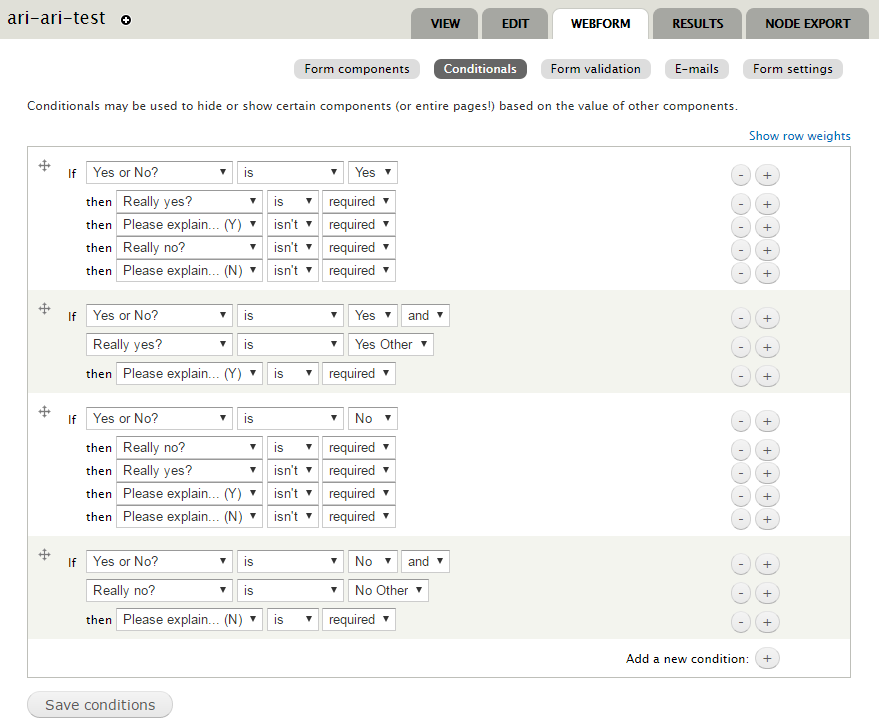This screenshot has width=879, height=725.
Task: Switch to Form validation
Action: pyautogui.click(x=595, y=69)
